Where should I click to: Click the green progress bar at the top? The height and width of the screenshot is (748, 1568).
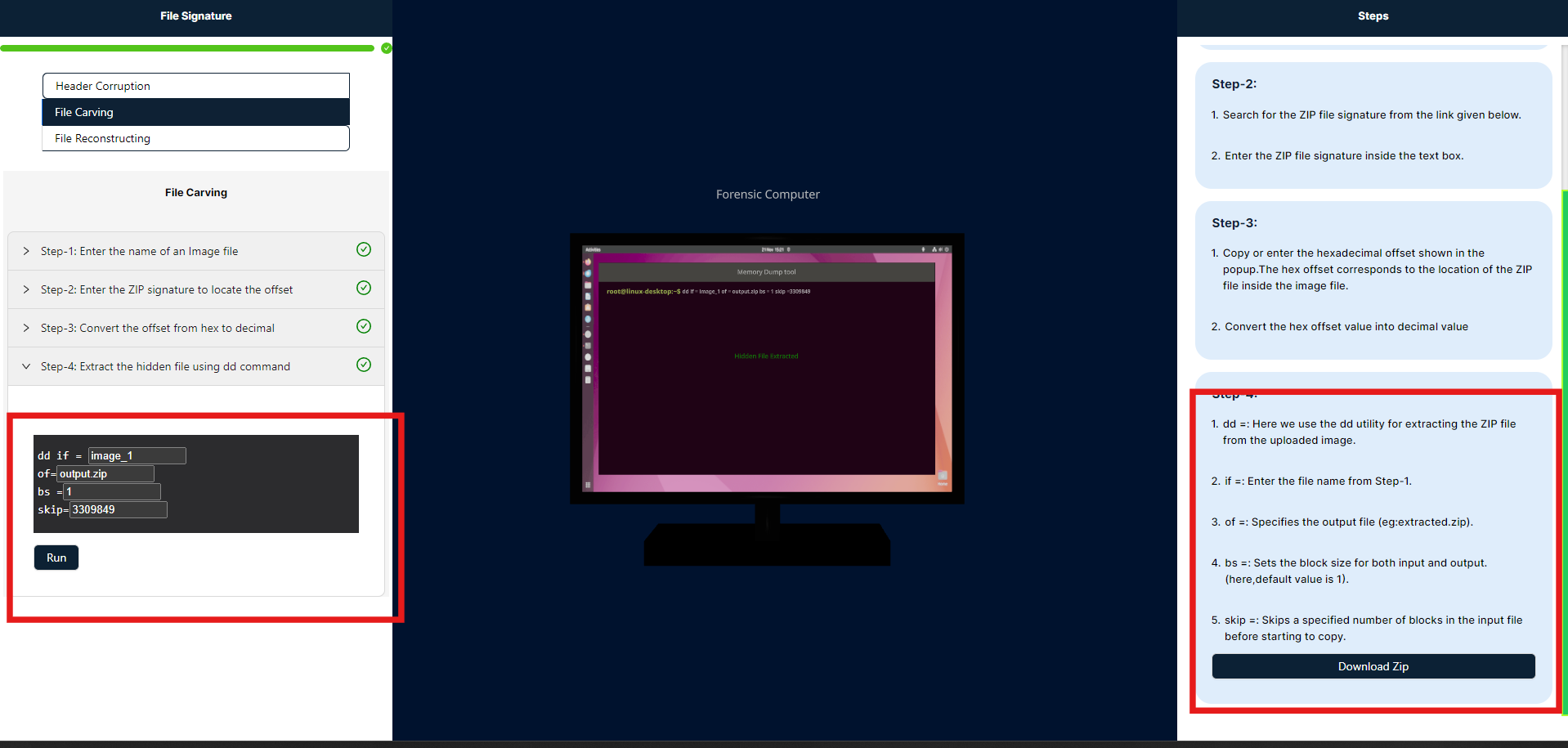click(x=188, y=48)
